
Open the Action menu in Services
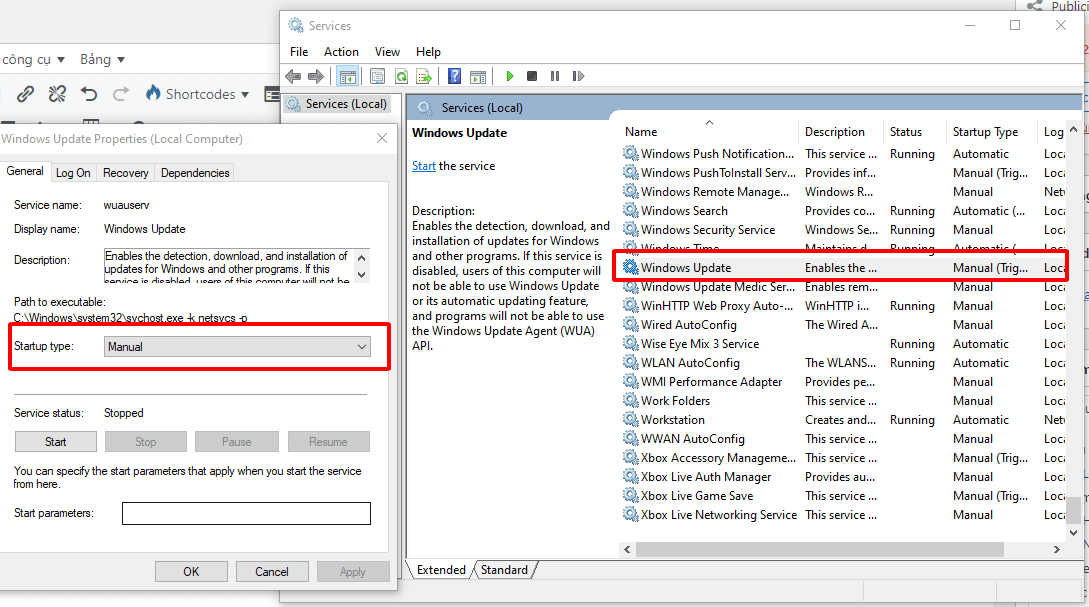[341, 52]
